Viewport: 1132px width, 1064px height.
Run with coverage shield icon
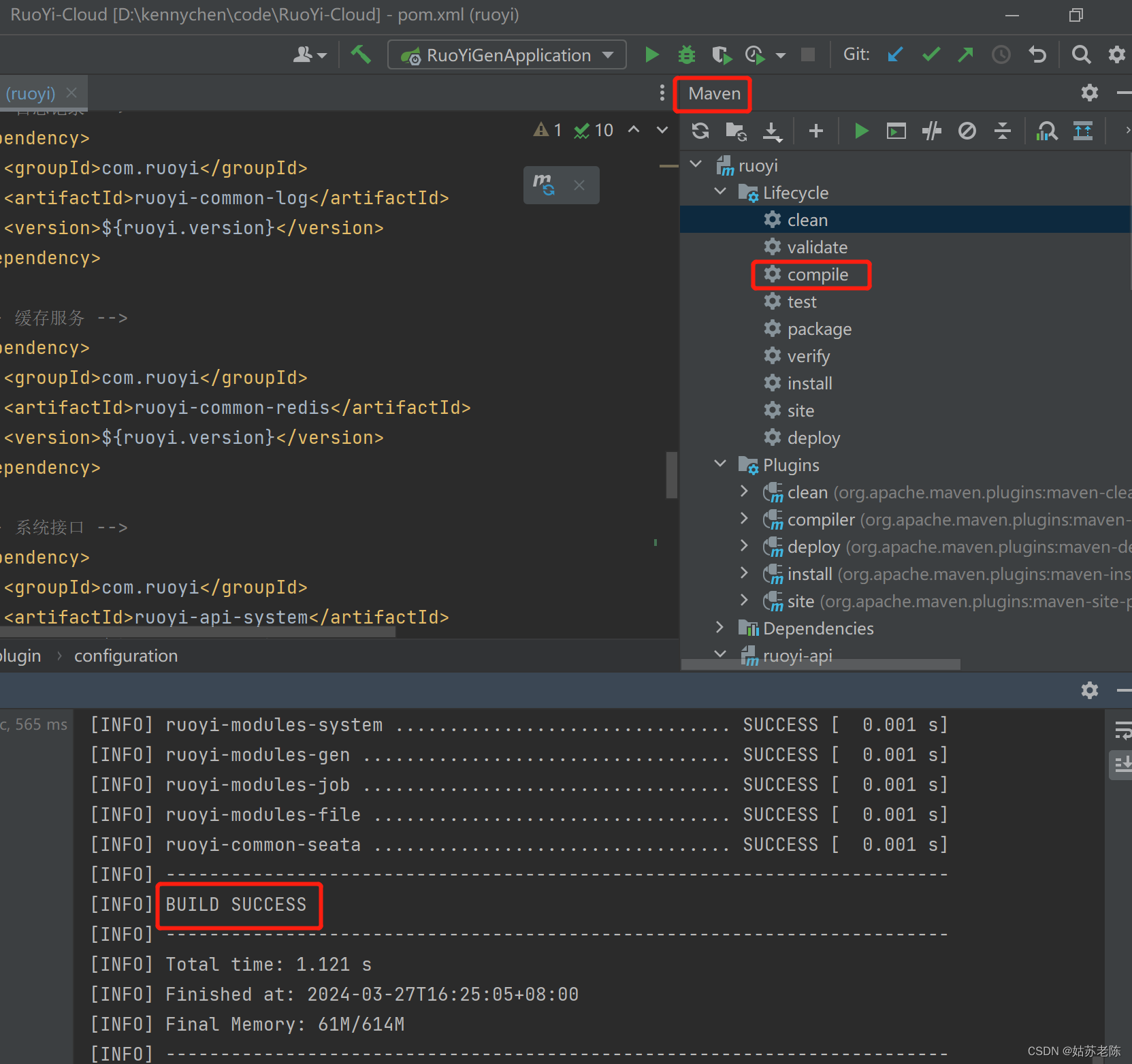pos(722,54)
